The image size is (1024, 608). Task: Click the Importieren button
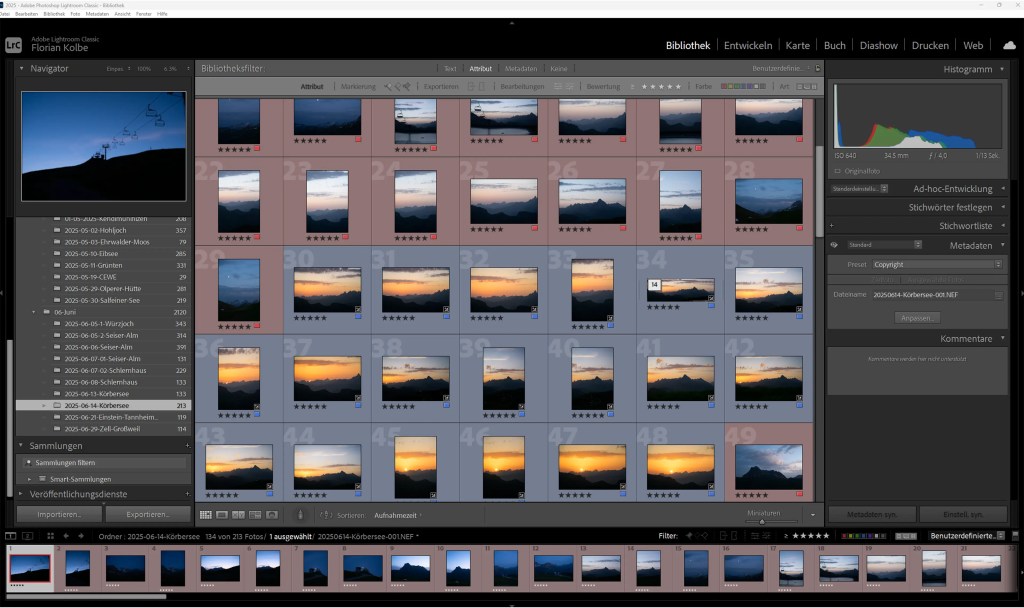pos(58,514)
